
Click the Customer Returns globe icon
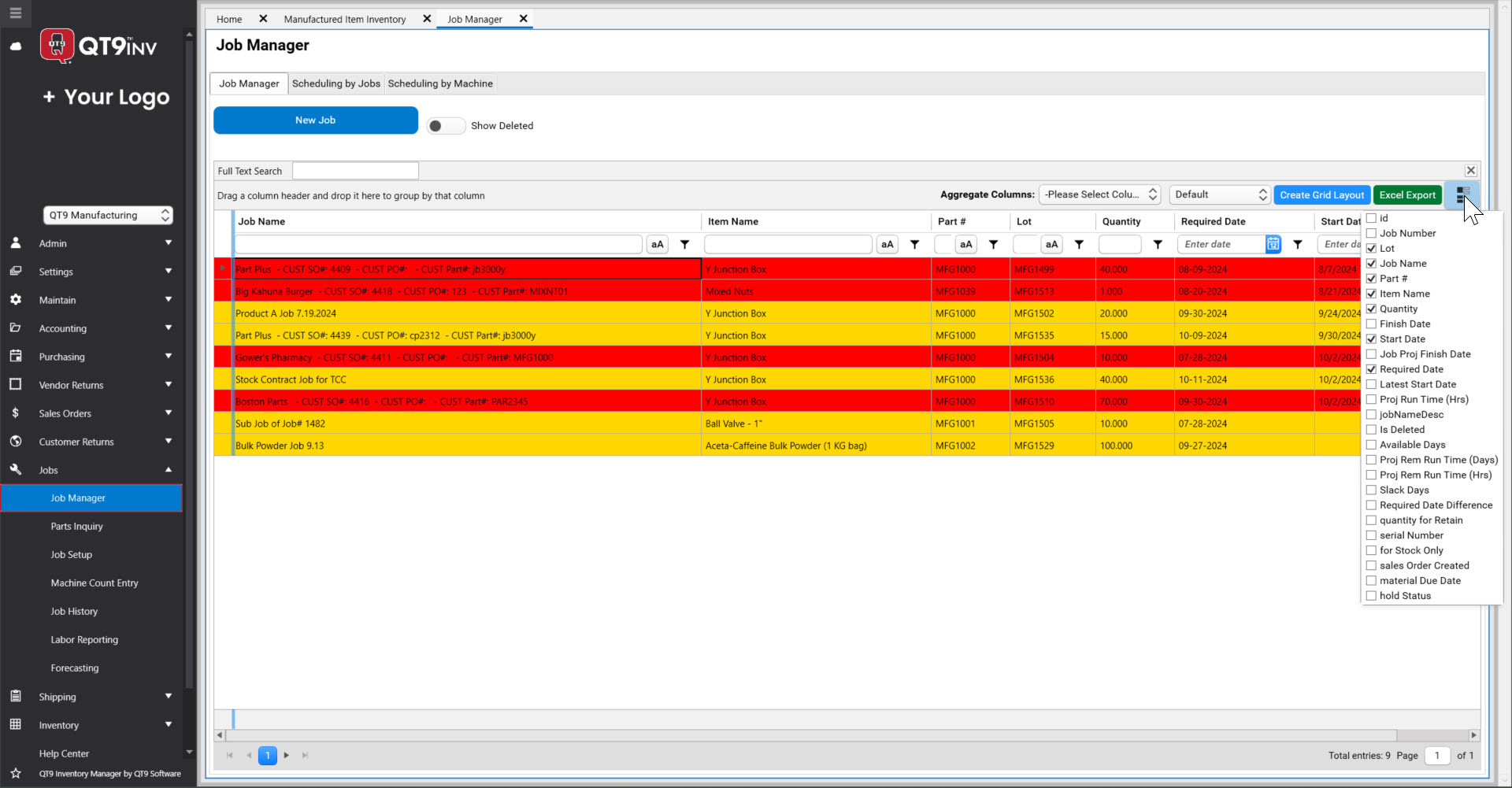click(16, 442)
